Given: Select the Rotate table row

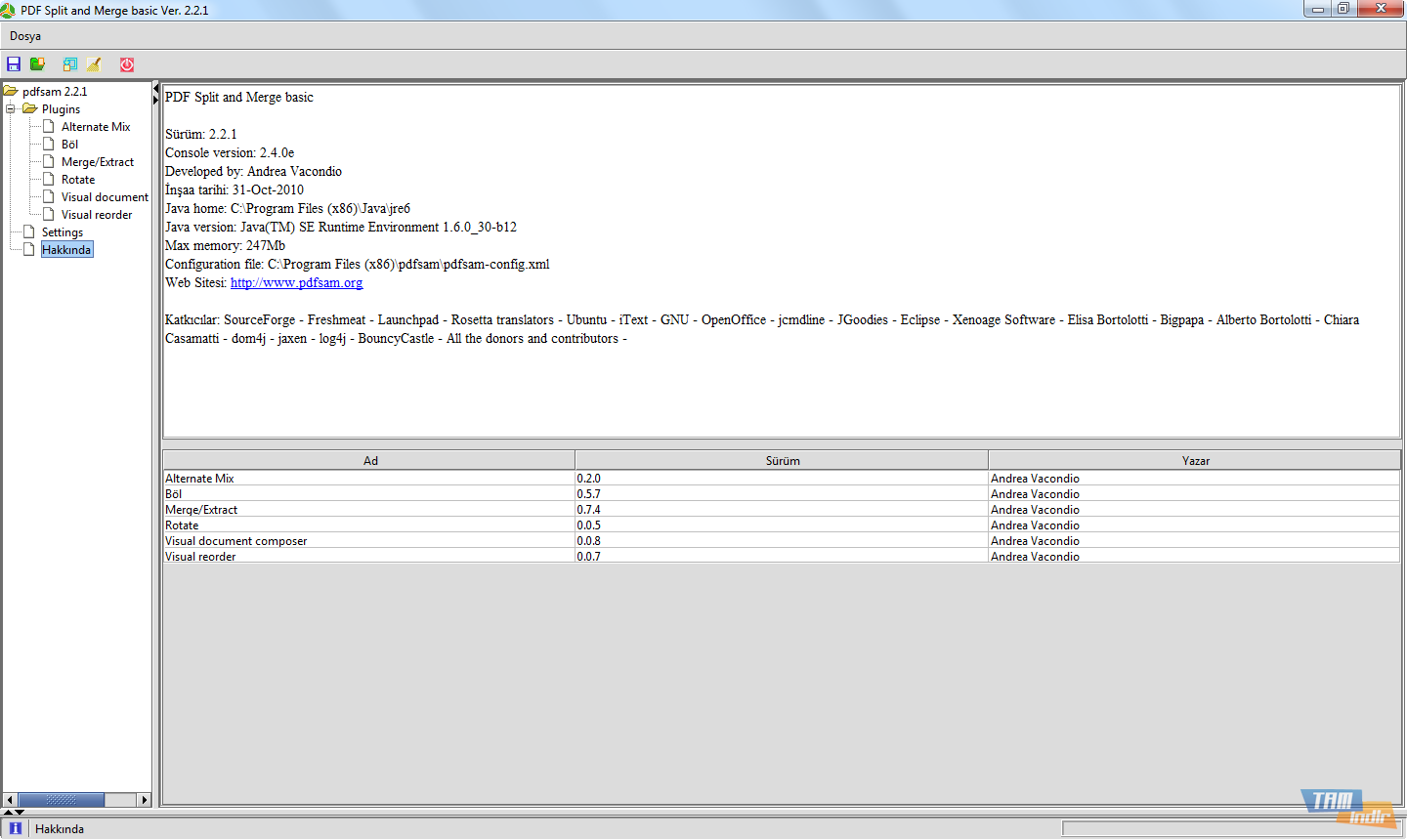Looking at the screenshot, I should [x=782, y=525].
